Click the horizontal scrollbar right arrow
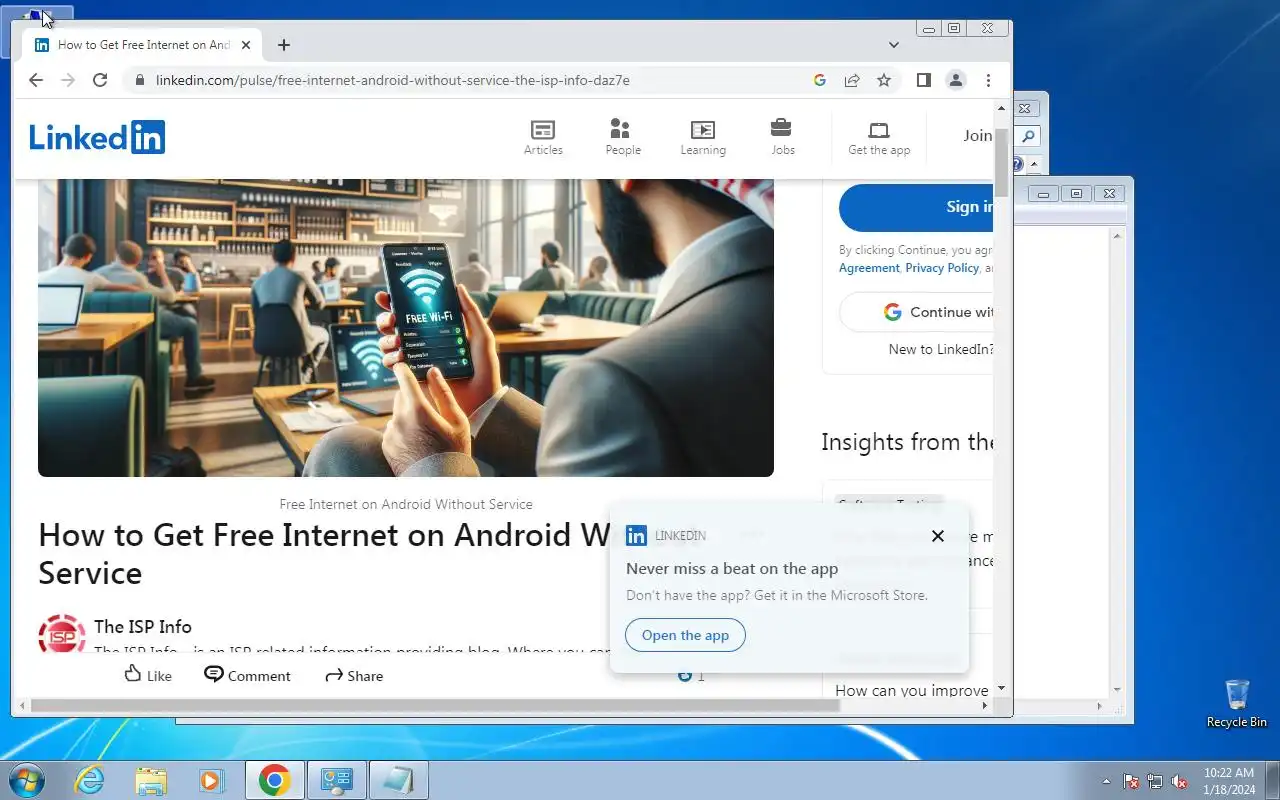Image resolution: width=1280 pixels, height=800 pixels. [x=985, y=705]
